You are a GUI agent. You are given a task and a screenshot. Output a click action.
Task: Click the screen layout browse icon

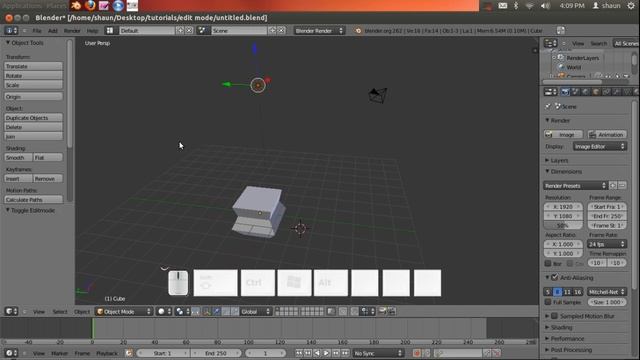110,31
